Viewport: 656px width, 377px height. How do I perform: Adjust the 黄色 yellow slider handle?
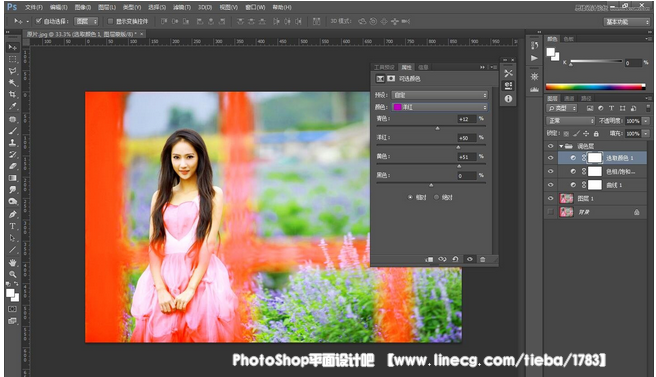459,166
